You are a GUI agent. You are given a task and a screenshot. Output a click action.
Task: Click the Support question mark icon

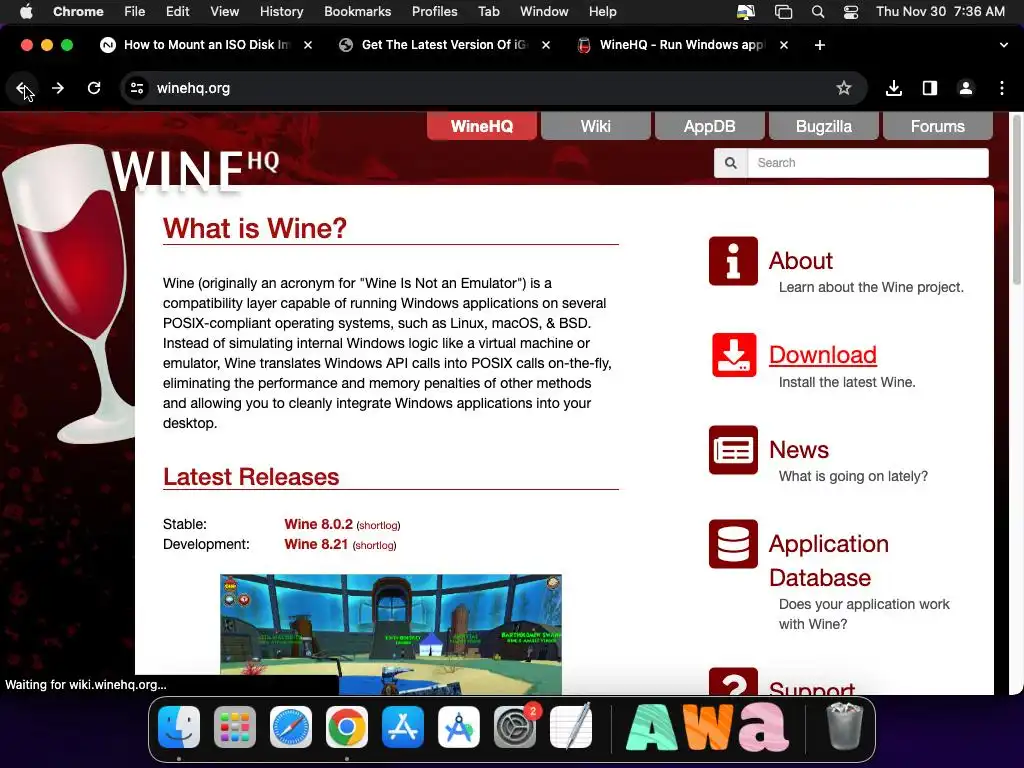733,681
